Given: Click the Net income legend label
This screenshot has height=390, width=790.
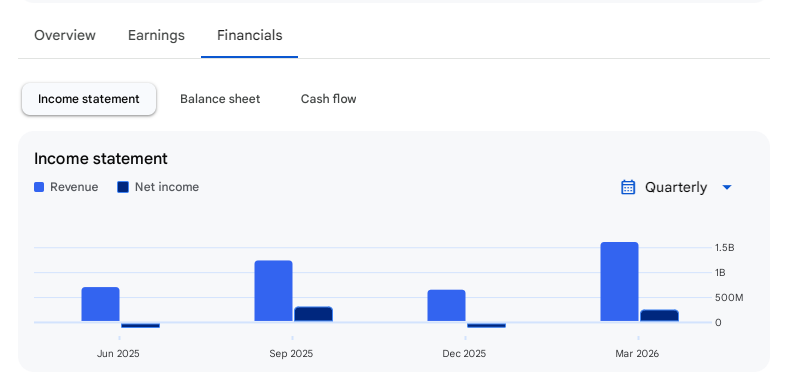Looking at the screenshot, I should tap(167, 187).
